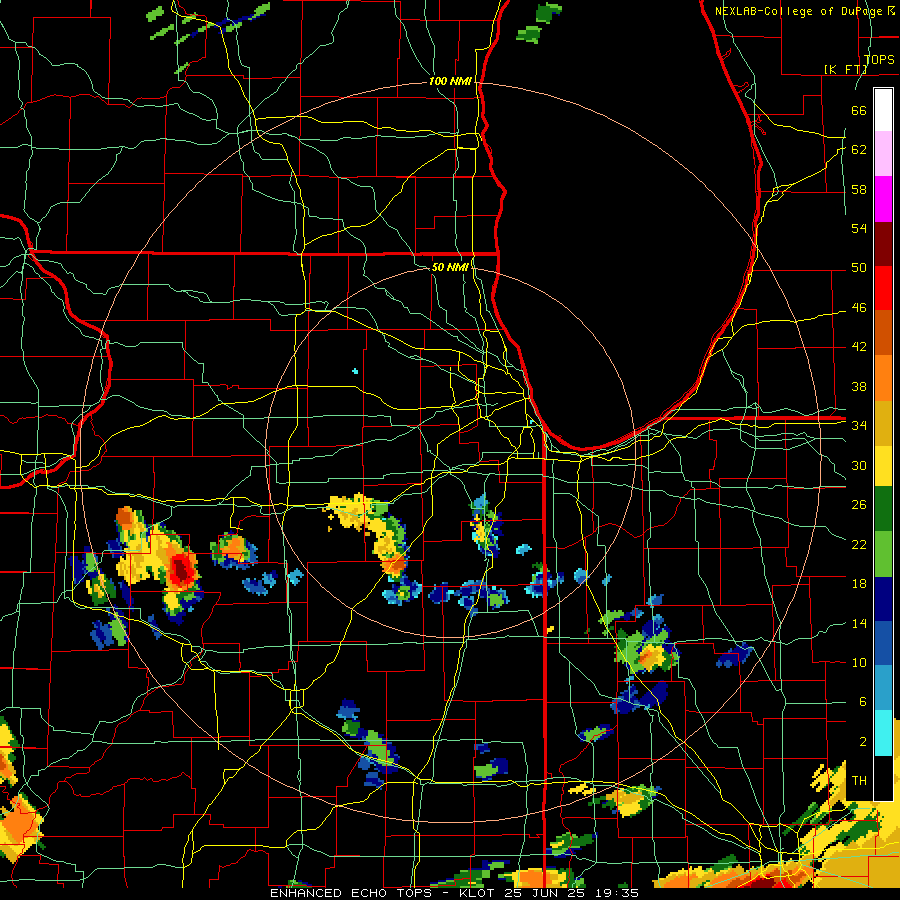Screen dimensions: 900x900
Task: Click the TOPS legend title
Action: point(879,59)
